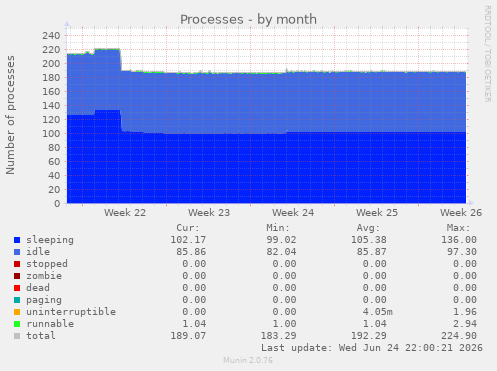The height and width of the screenshot is (371, 497).
Task: Select runnable current value 1.04
Action: (194, 324)
